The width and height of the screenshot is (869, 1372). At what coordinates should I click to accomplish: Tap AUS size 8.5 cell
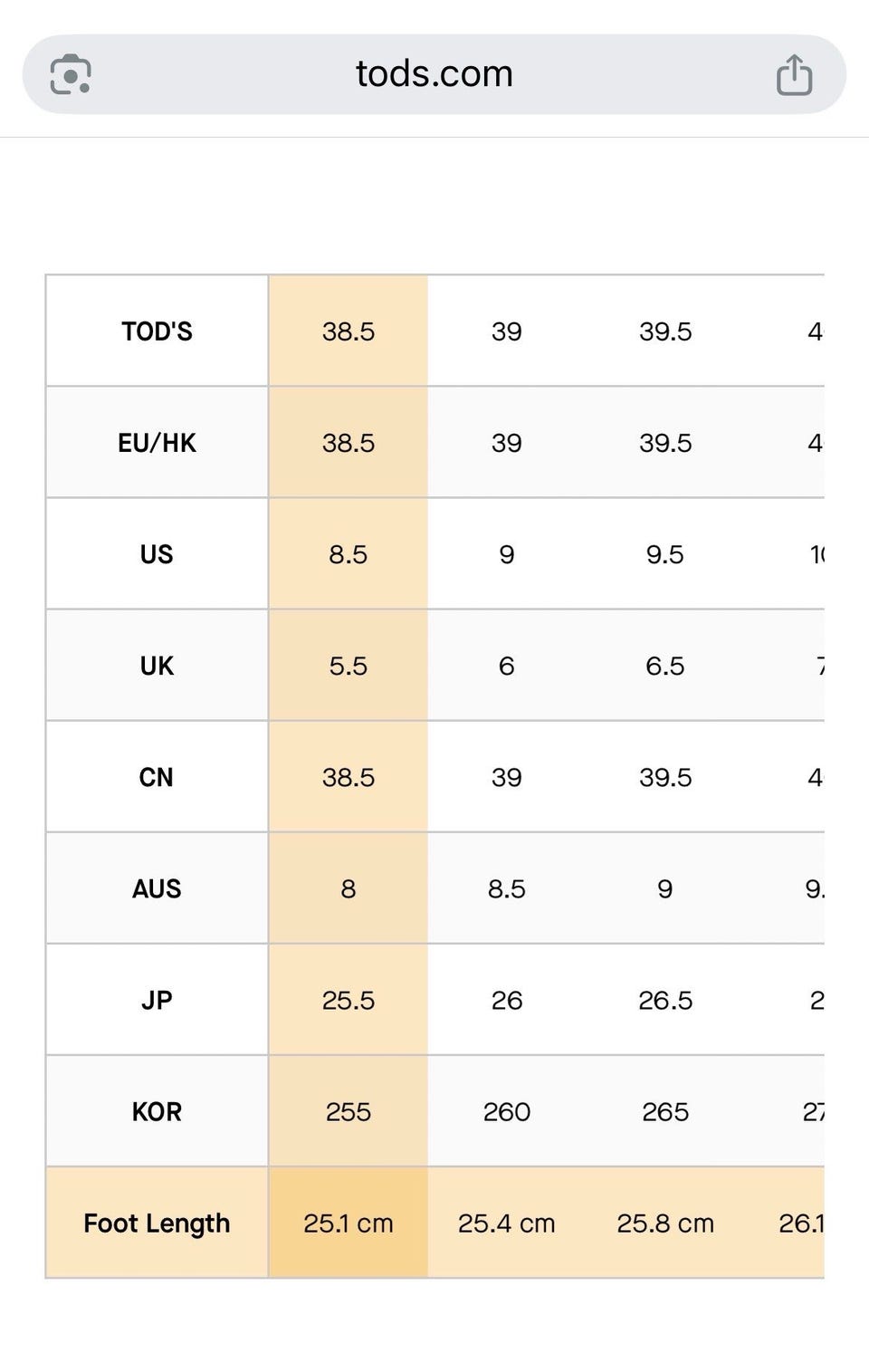tap(507, 888)
